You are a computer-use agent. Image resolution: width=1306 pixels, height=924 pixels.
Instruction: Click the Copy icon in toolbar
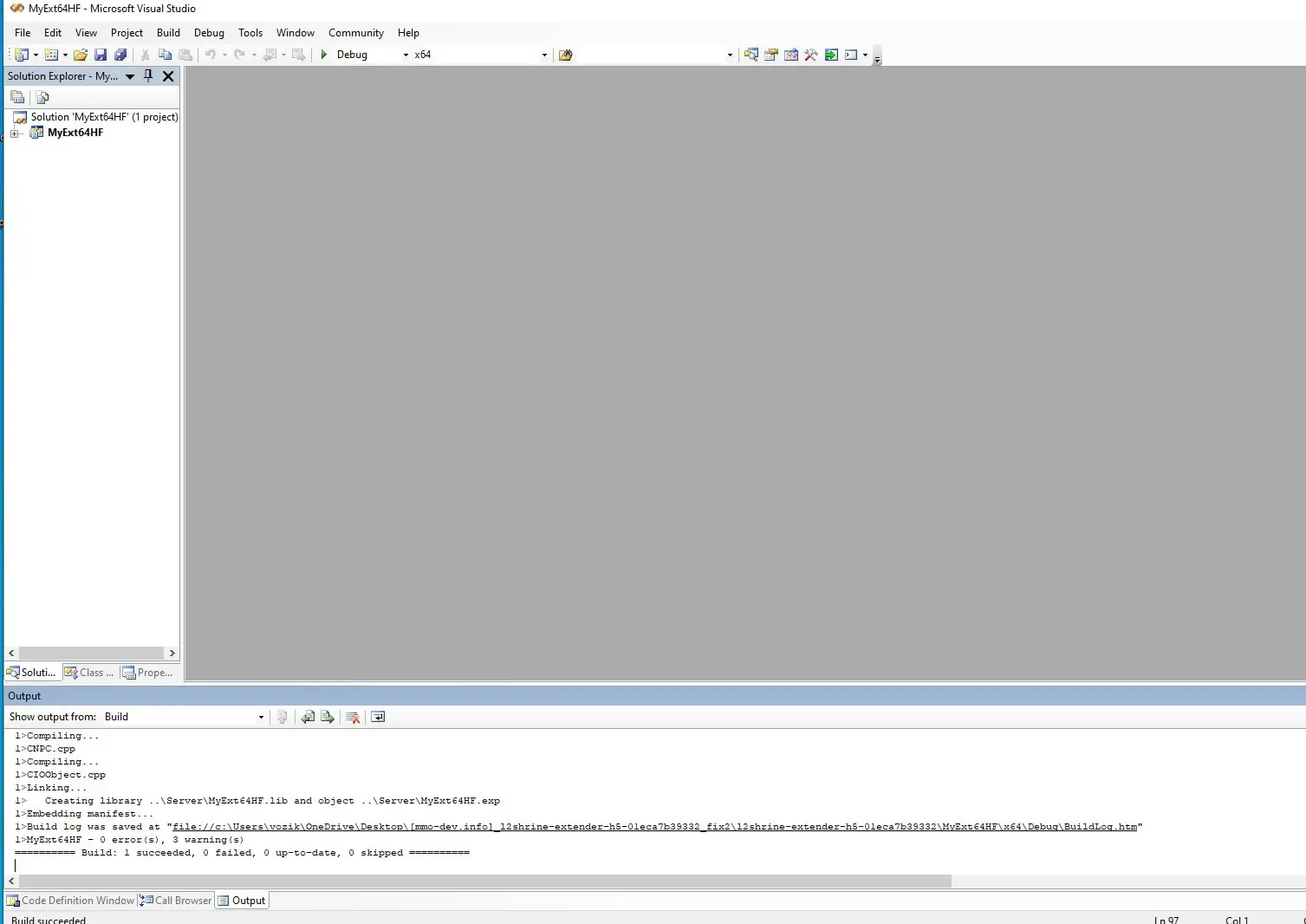165,55
